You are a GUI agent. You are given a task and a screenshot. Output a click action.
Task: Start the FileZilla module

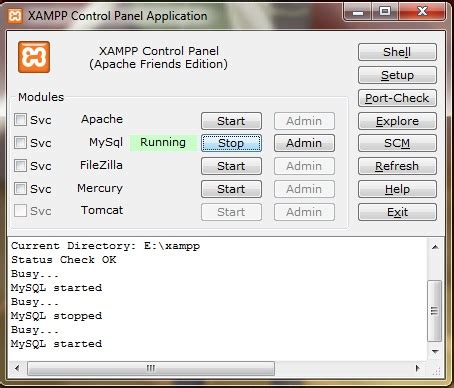point(231,166)
